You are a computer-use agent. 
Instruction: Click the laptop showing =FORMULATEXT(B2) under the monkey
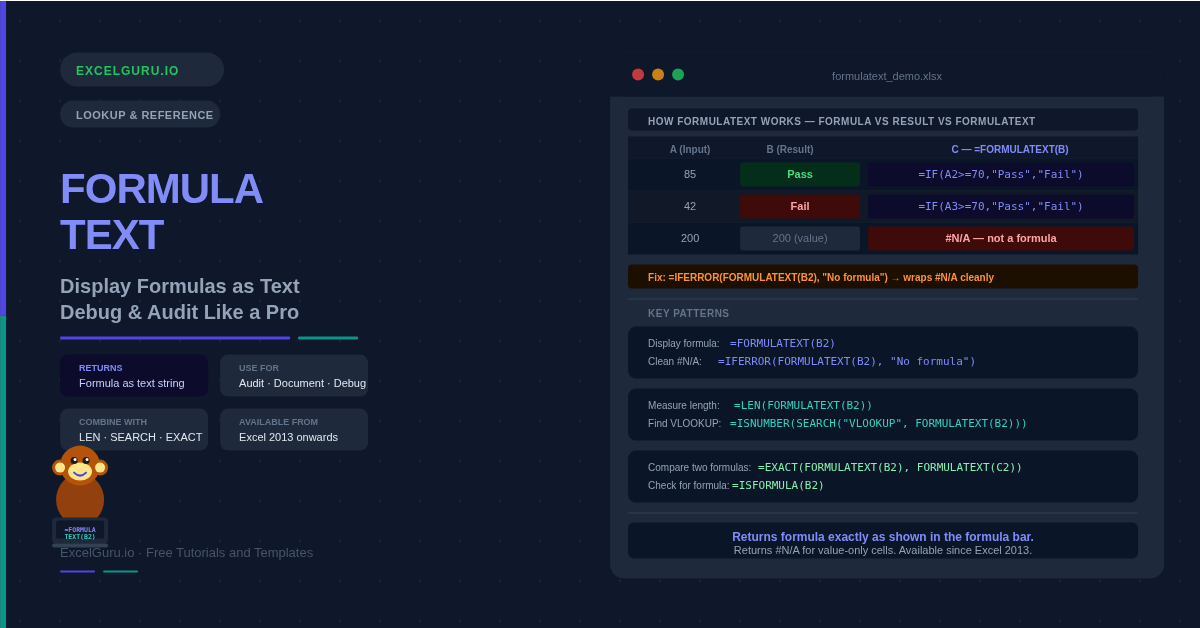(x=80, y=533)
